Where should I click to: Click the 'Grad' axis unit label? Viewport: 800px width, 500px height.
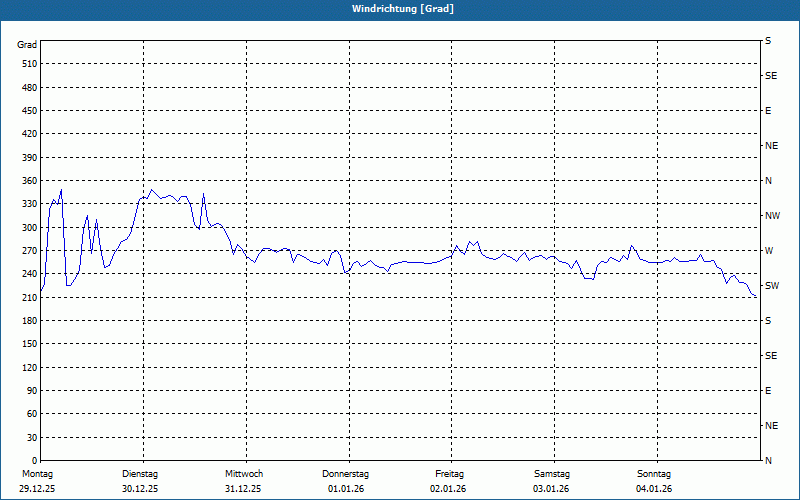27,45
